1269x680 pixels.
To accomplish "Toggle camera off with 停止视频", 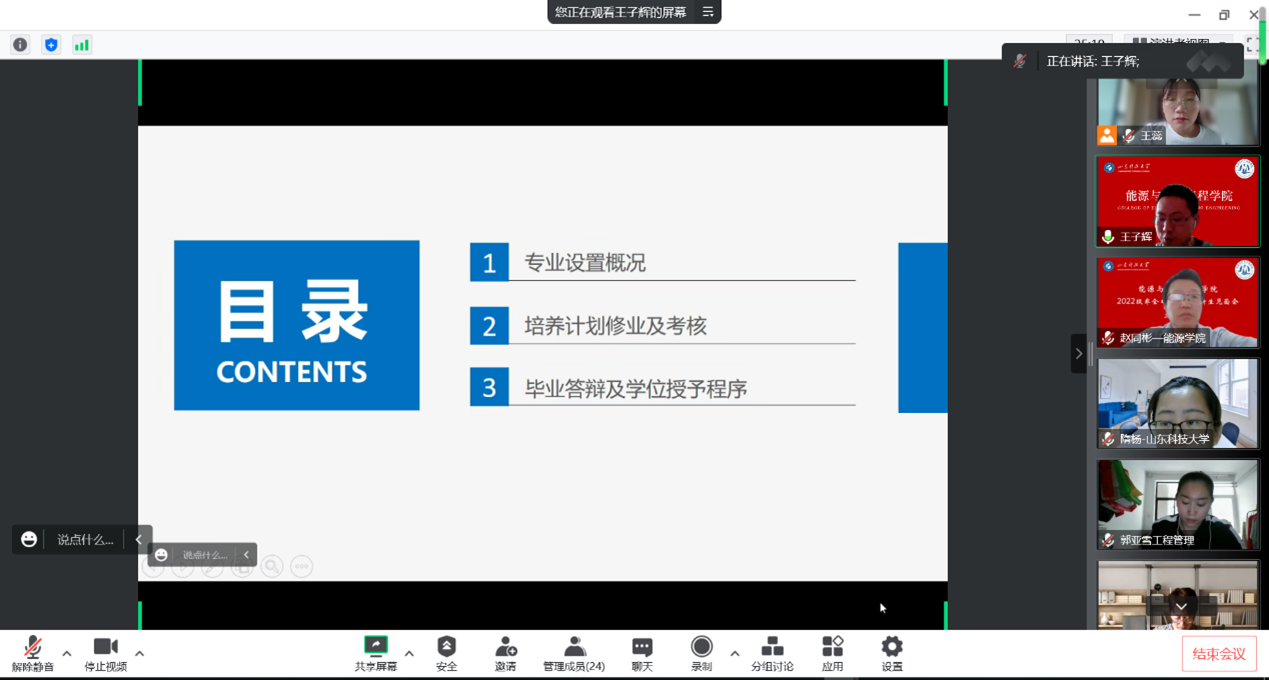I will point(105,653).
